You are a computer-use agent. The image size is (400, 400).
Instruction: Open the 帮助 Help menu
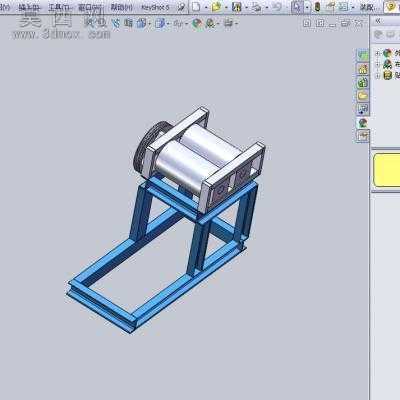pyautogui.click(x=121, y=7)
